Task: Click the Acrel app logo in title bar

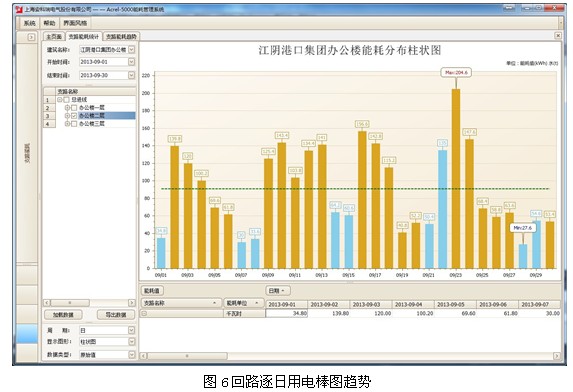Action: click(19, 9)
